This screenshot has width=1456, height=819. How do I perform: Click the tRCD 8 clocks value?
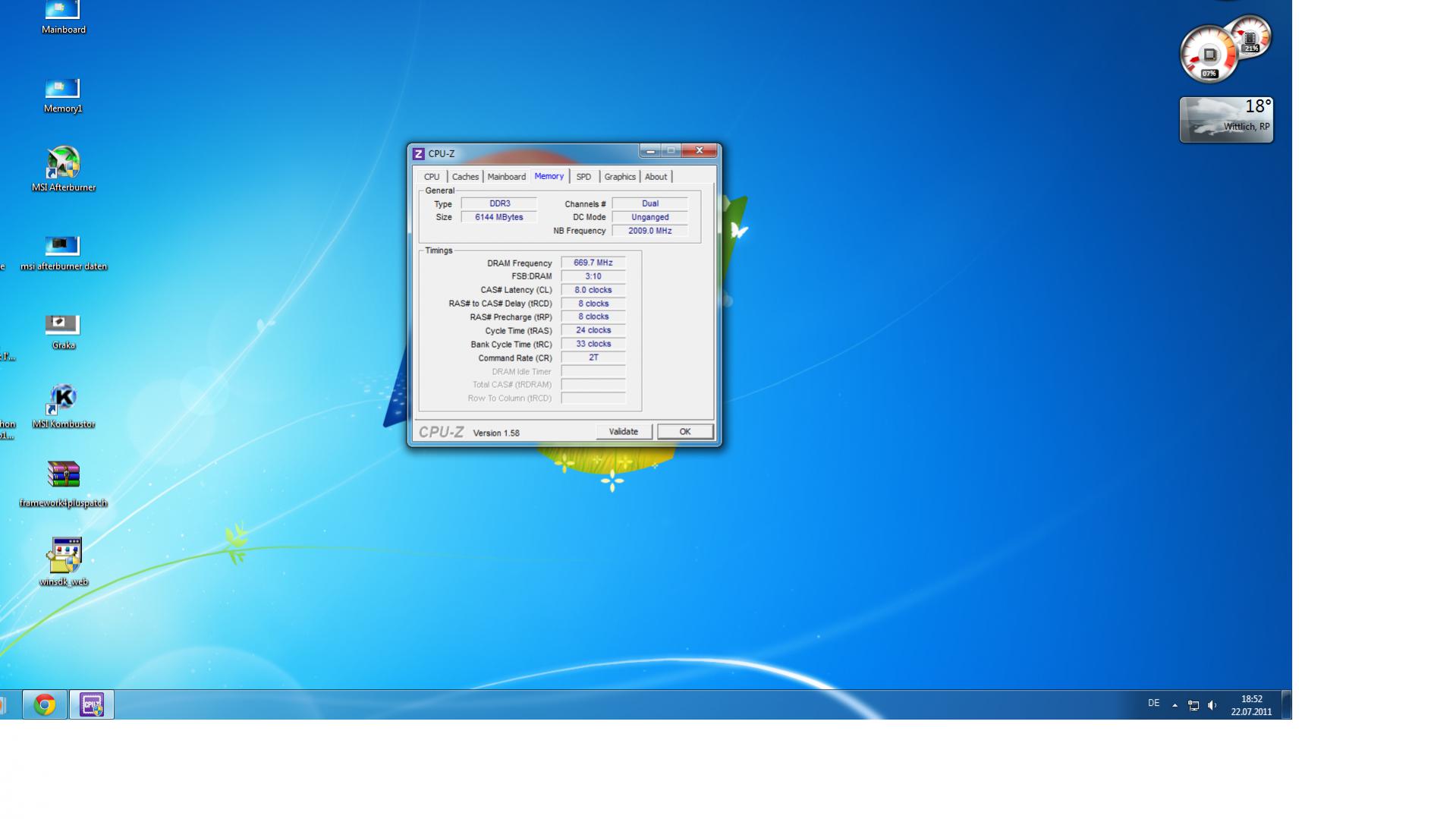593,304
